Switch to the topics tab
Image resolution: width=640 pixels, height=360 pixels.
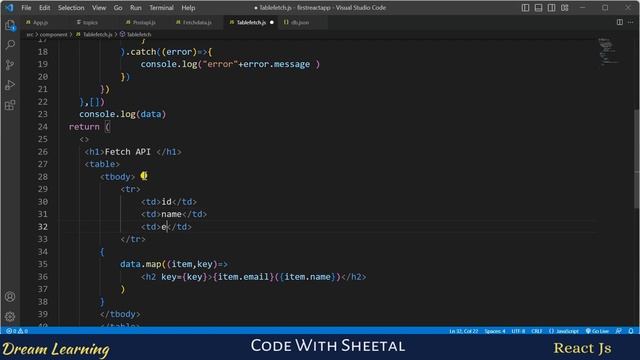click(x=90, y=22)
